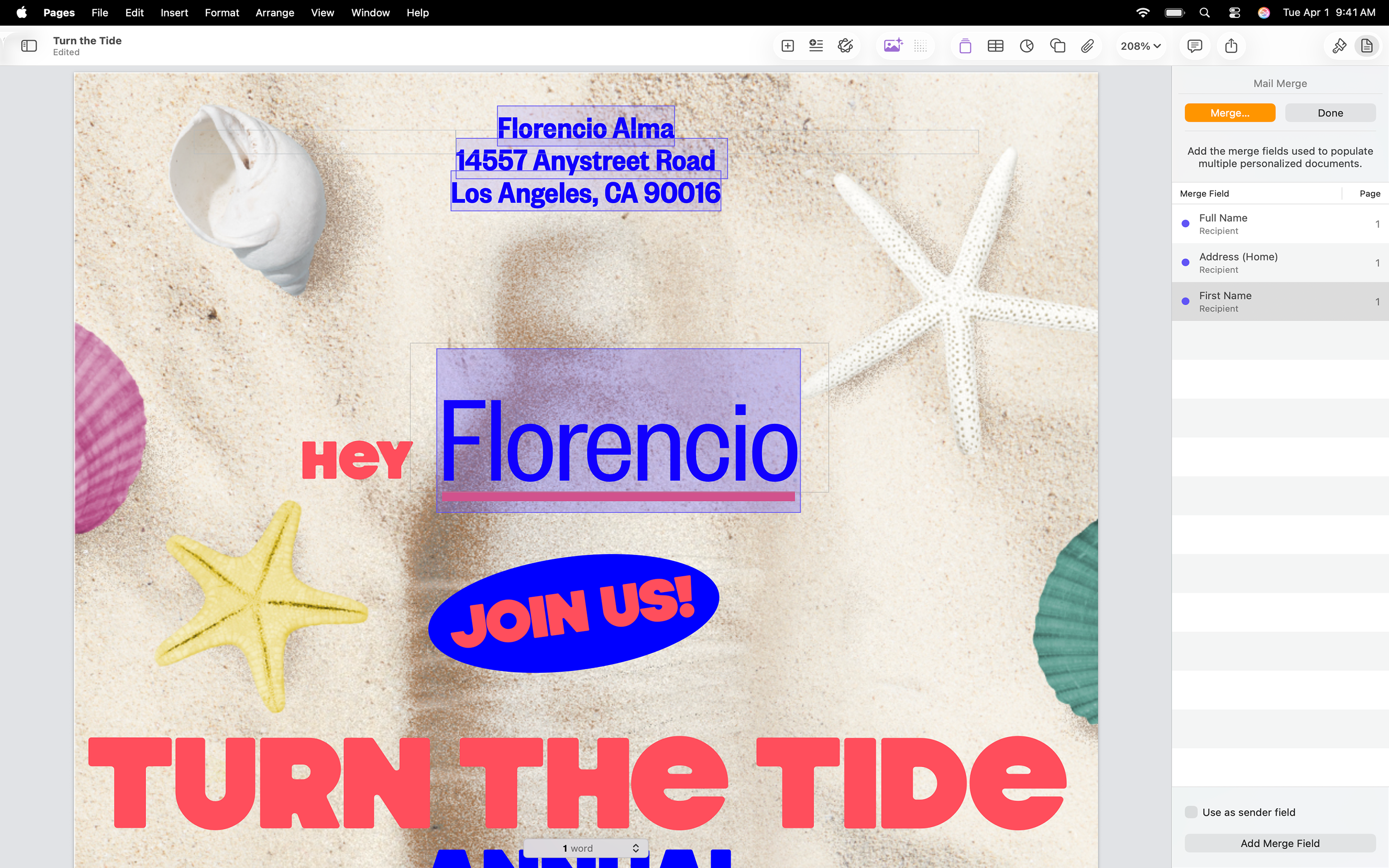Open the Edit menu

134,13
